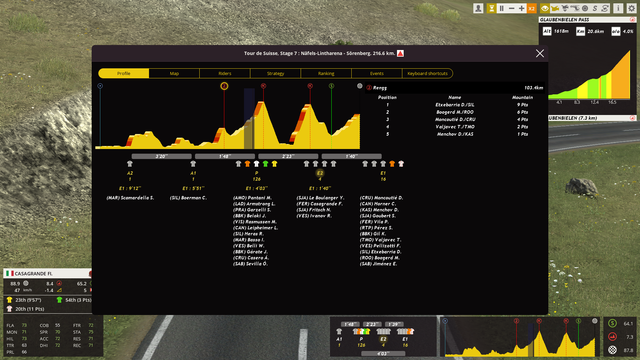
Task: Click the red warning triangle beside stage title
Action: tap(400, 53)
